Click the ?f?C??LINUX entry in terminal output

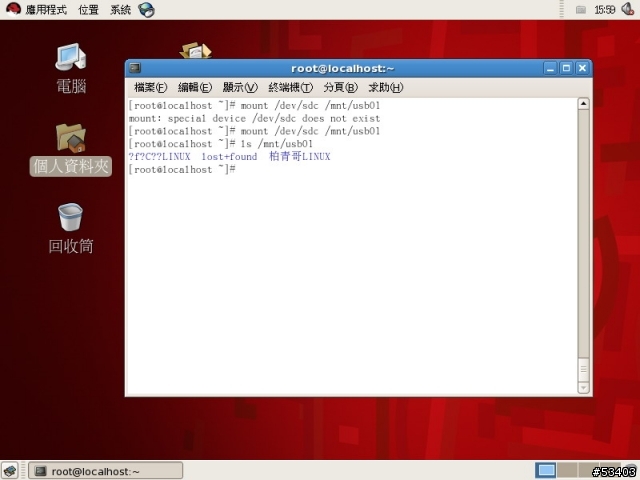[160, 157]
